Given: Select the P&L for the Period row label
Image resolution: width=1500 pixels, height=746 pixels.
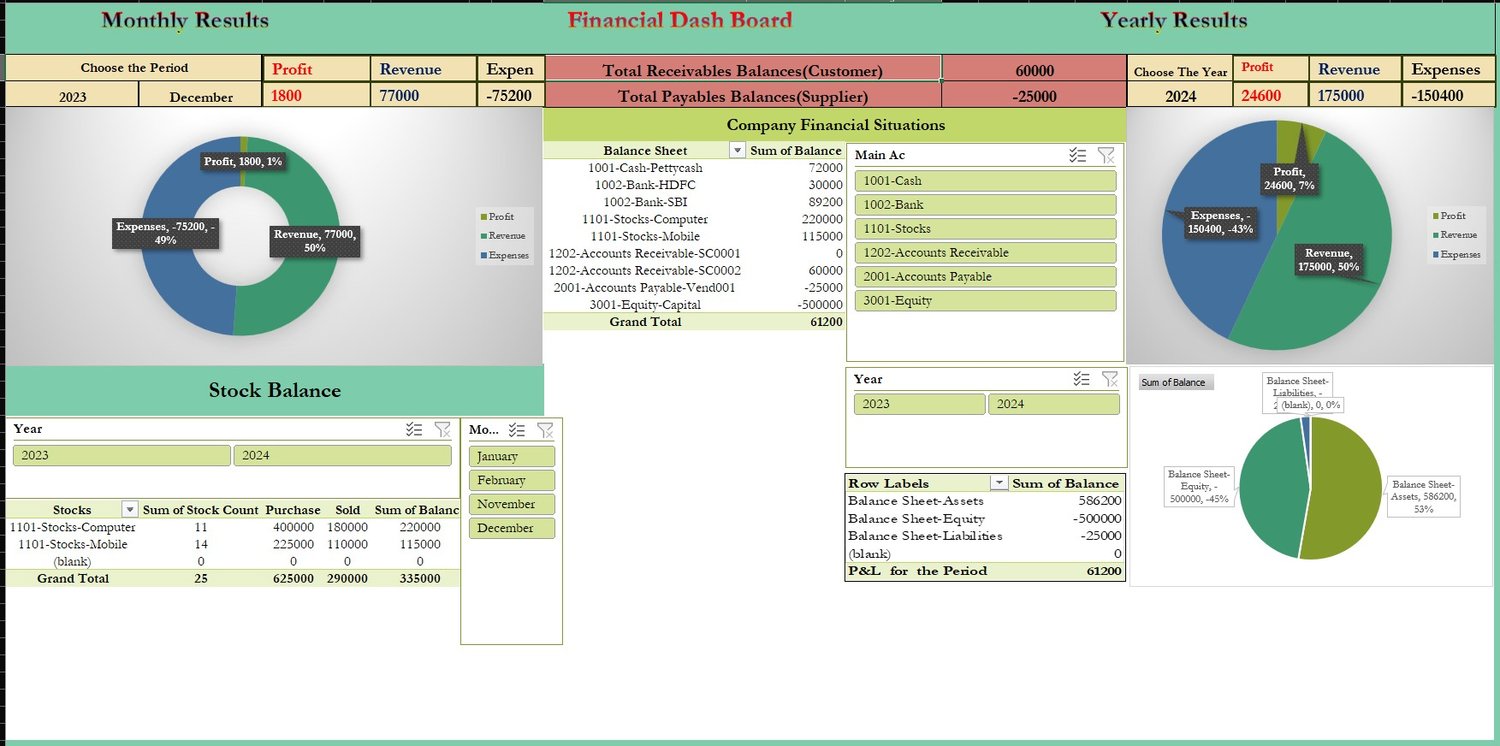Looking at the screenshot, I should [x=917, y=571].
